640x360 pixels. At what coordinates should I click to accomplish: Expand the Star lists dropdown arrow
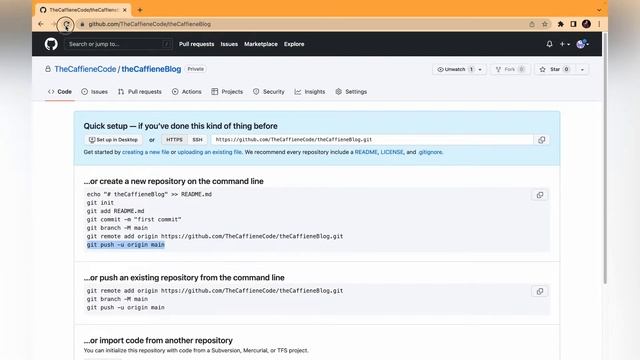click(x=582, y=70)
